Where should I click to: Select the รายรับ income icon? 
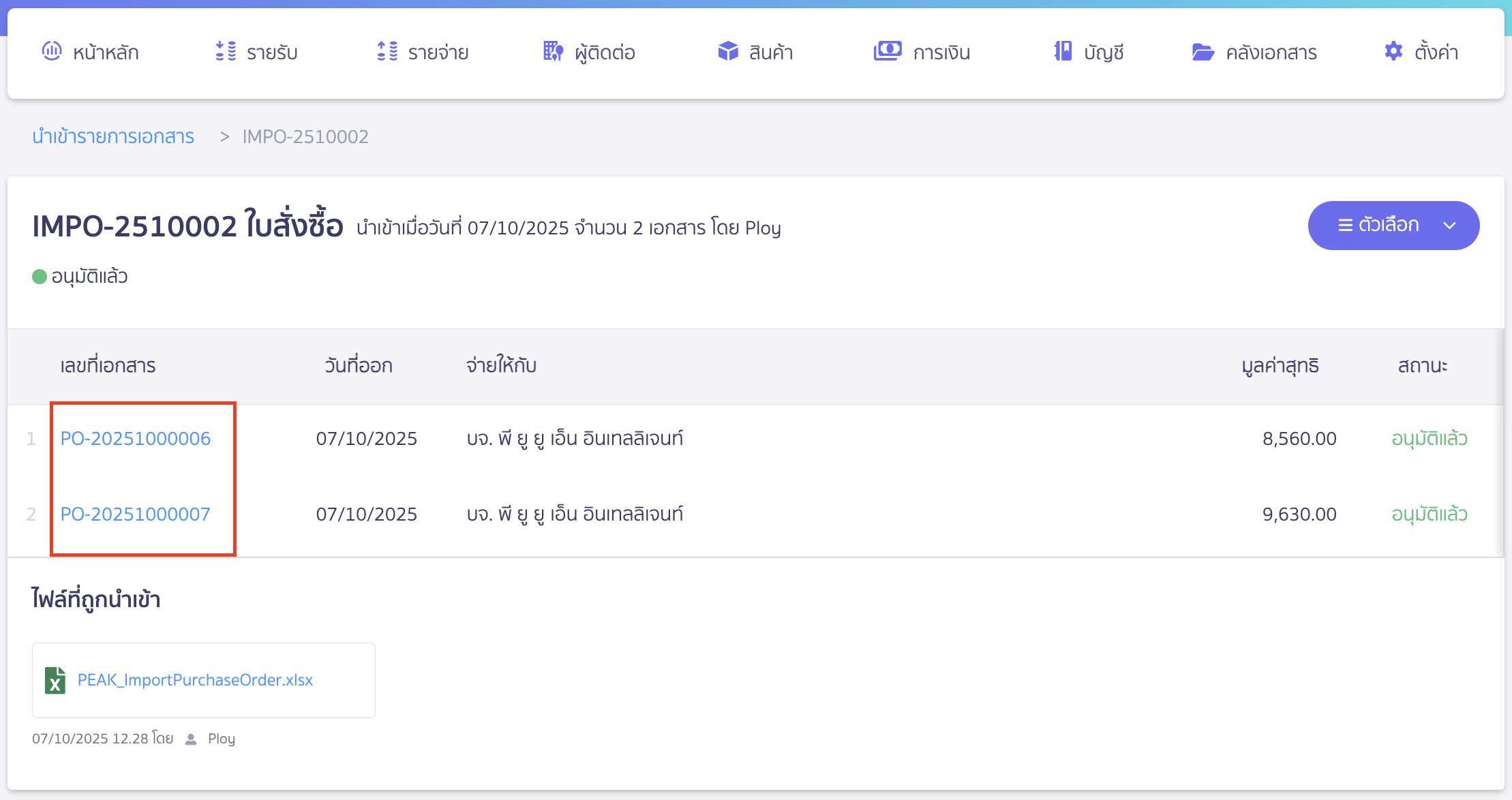tap(225, 51)
